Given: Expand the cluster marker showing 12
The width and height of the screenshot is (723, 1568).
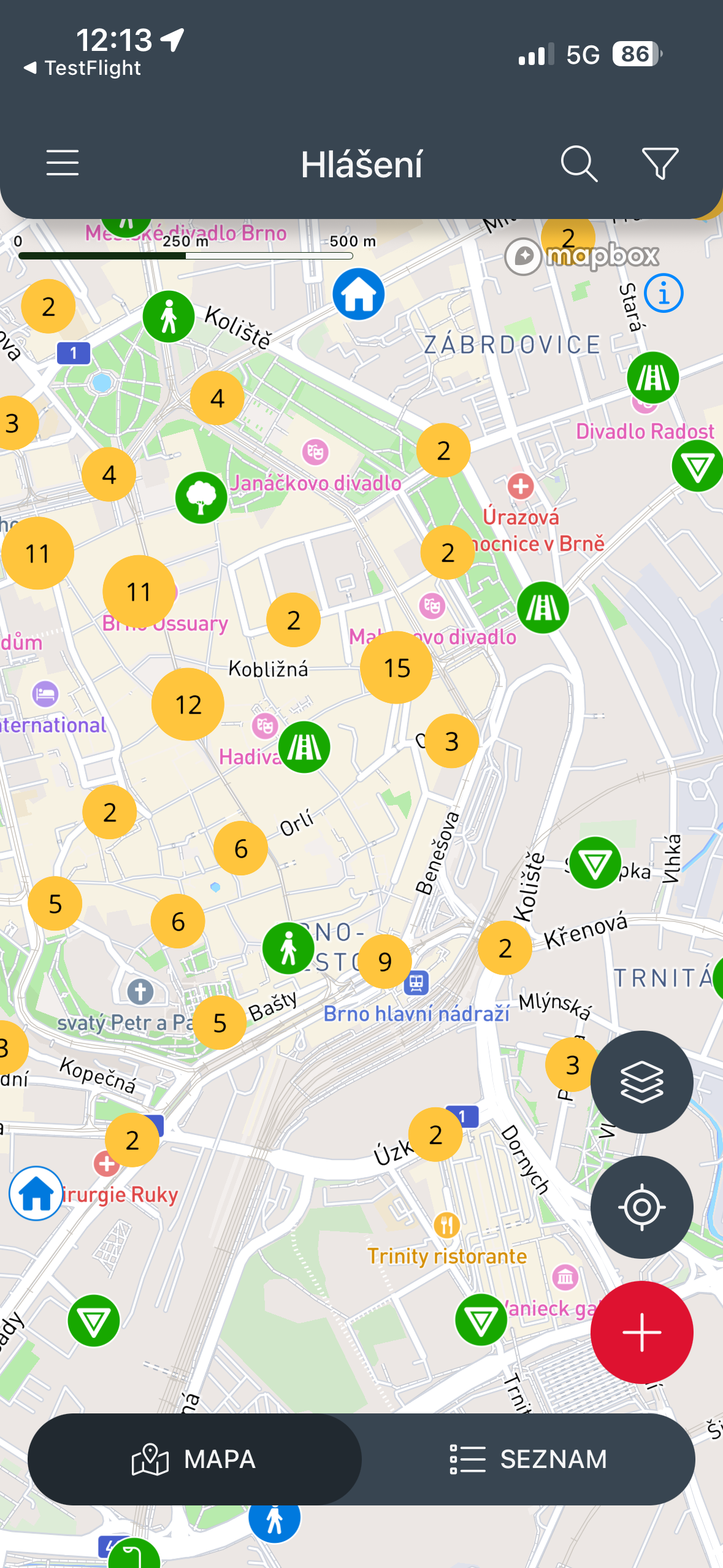Looking at the screenshot, I should (188, 704).
